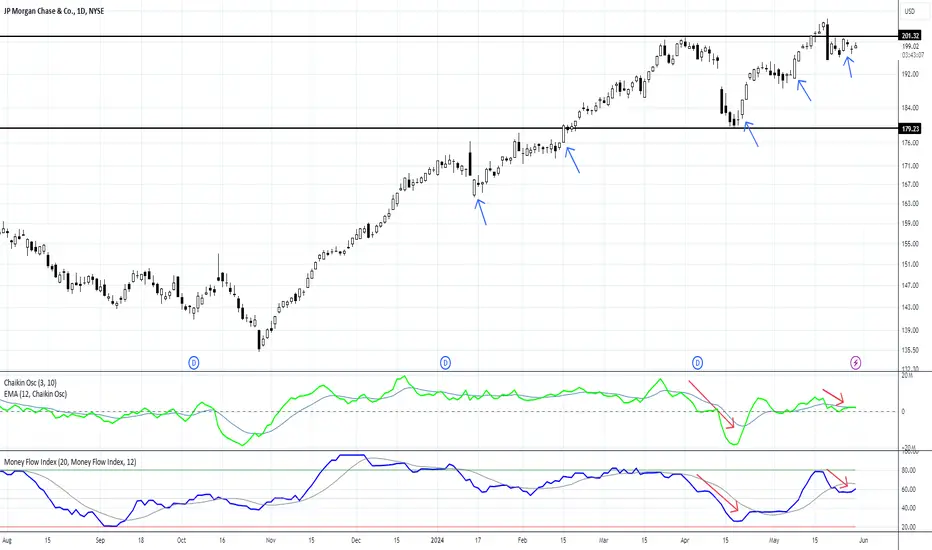This screenshot has height=550, width=932.
Task: Click the 167.00 price axis value
Action: click(x=910, y=184)
